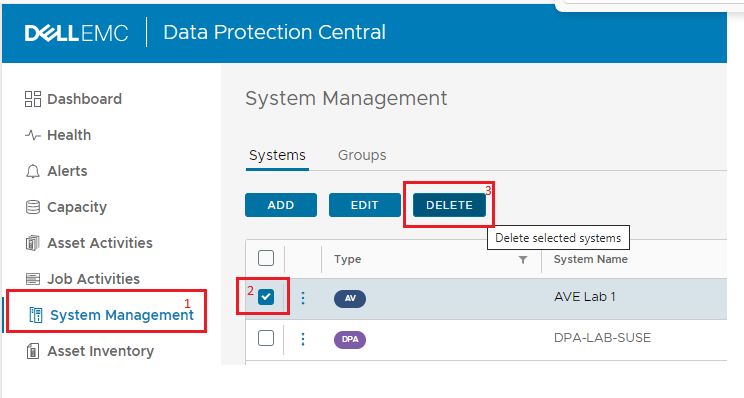The height and width of the screenshot is (398, 744).
Task: Click the Job Activities icon
Action: pos(33,279)
